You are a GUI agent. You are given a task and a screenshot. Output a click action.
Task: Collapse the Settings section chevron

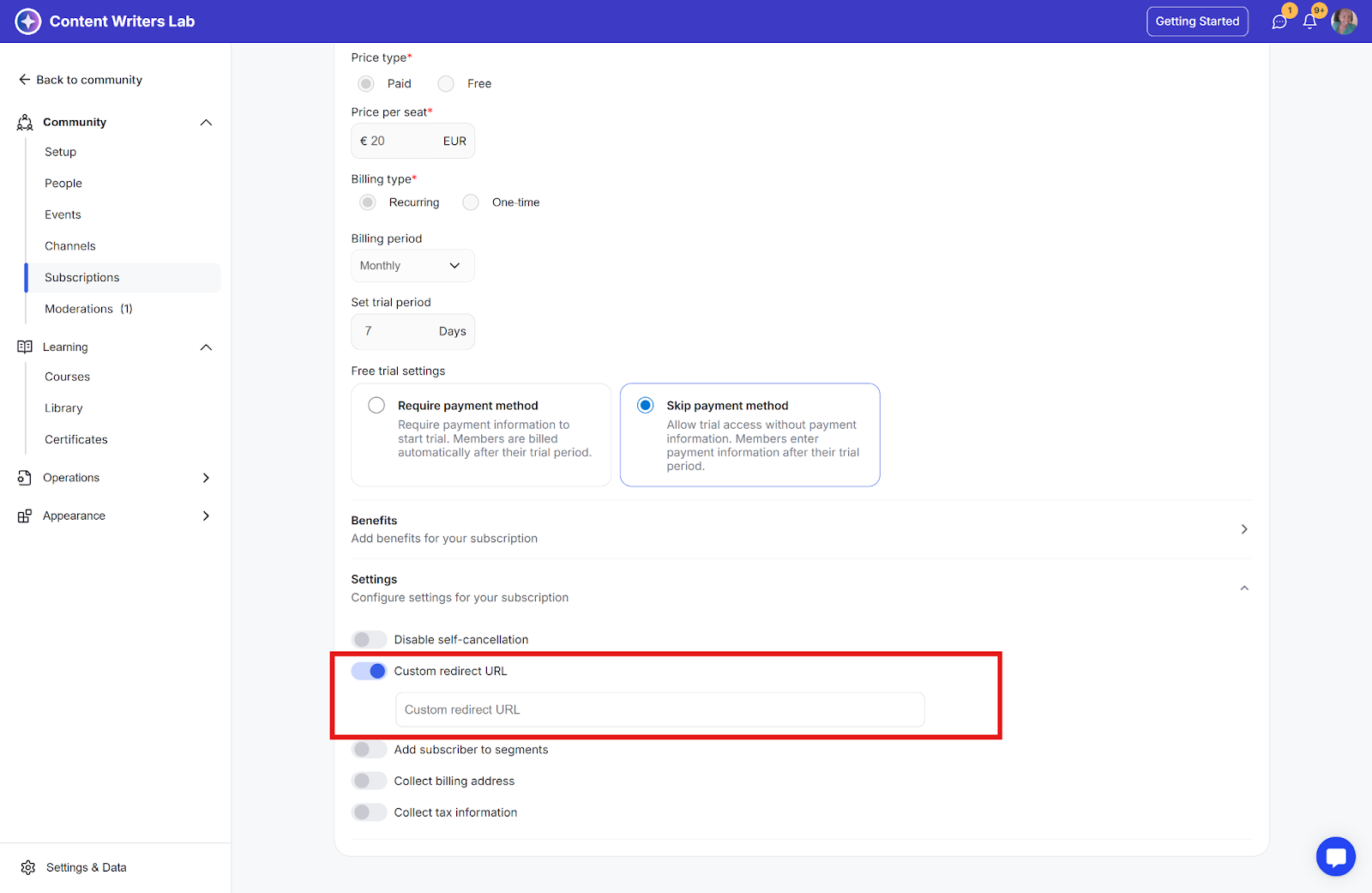click(x=1244, y=588)
